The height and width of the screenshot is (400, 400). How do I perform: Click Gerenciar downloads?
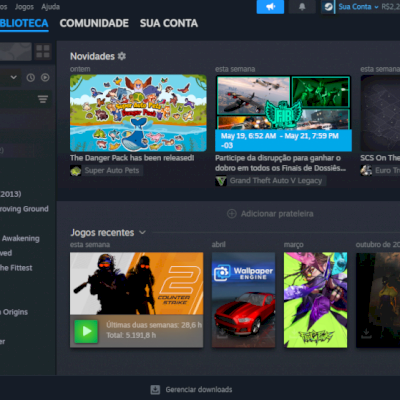pyautogui.click(x=199, y=389)
